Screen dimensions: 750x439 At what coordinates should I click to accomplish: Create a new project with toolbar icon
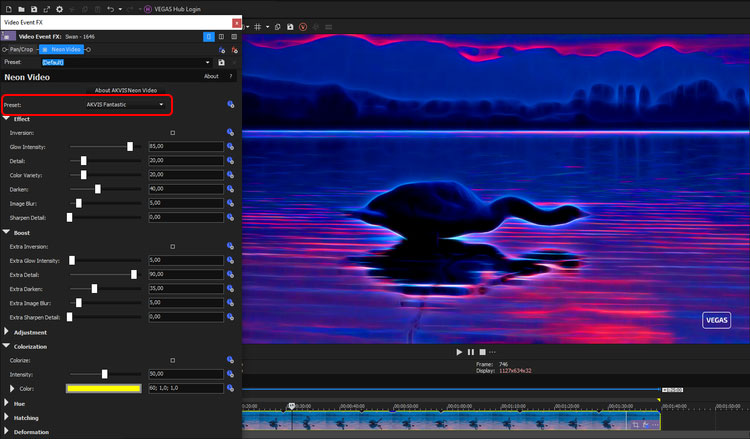[9, 9]
